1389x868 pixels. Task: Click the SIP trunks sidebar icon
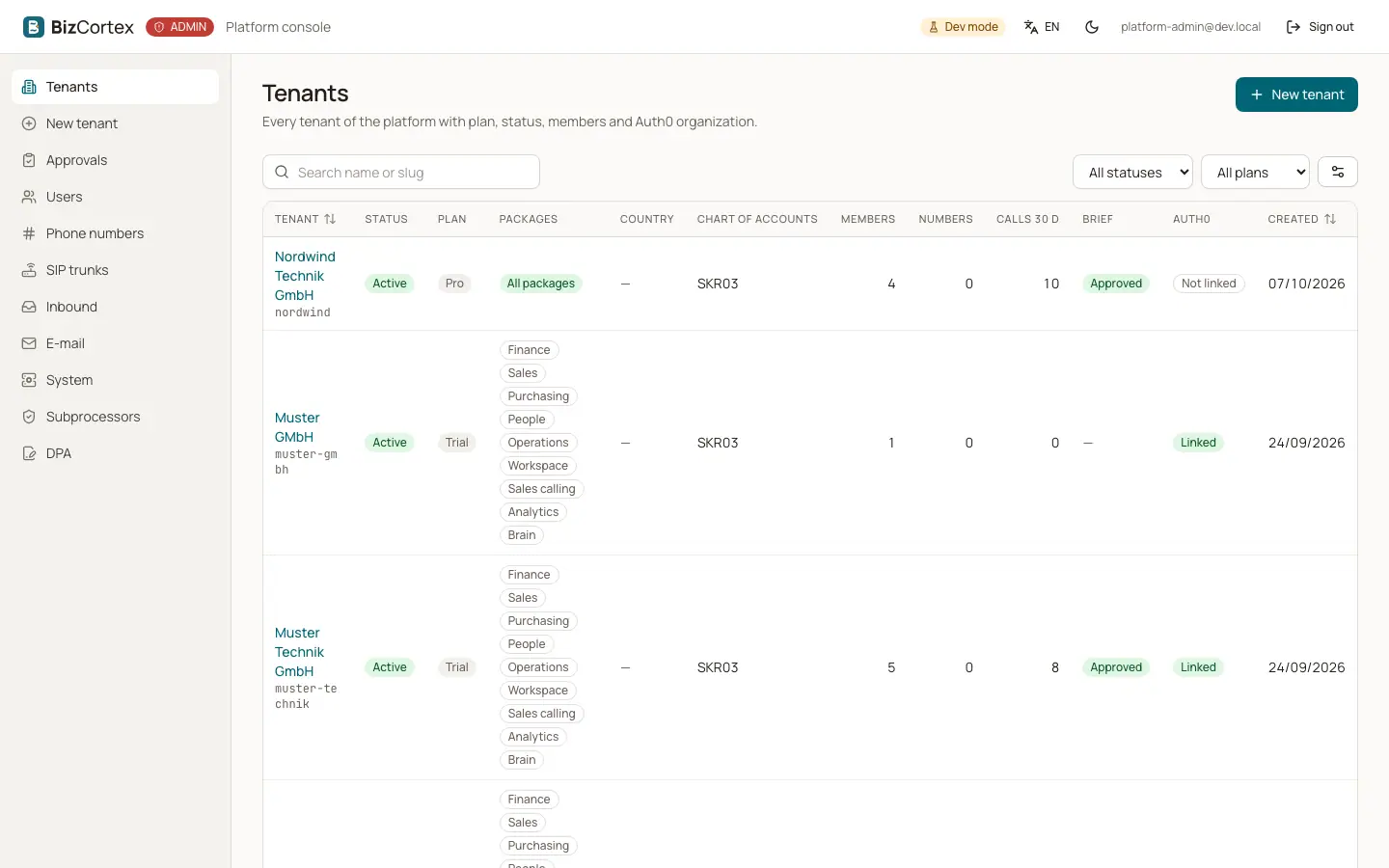pos(29,270)
